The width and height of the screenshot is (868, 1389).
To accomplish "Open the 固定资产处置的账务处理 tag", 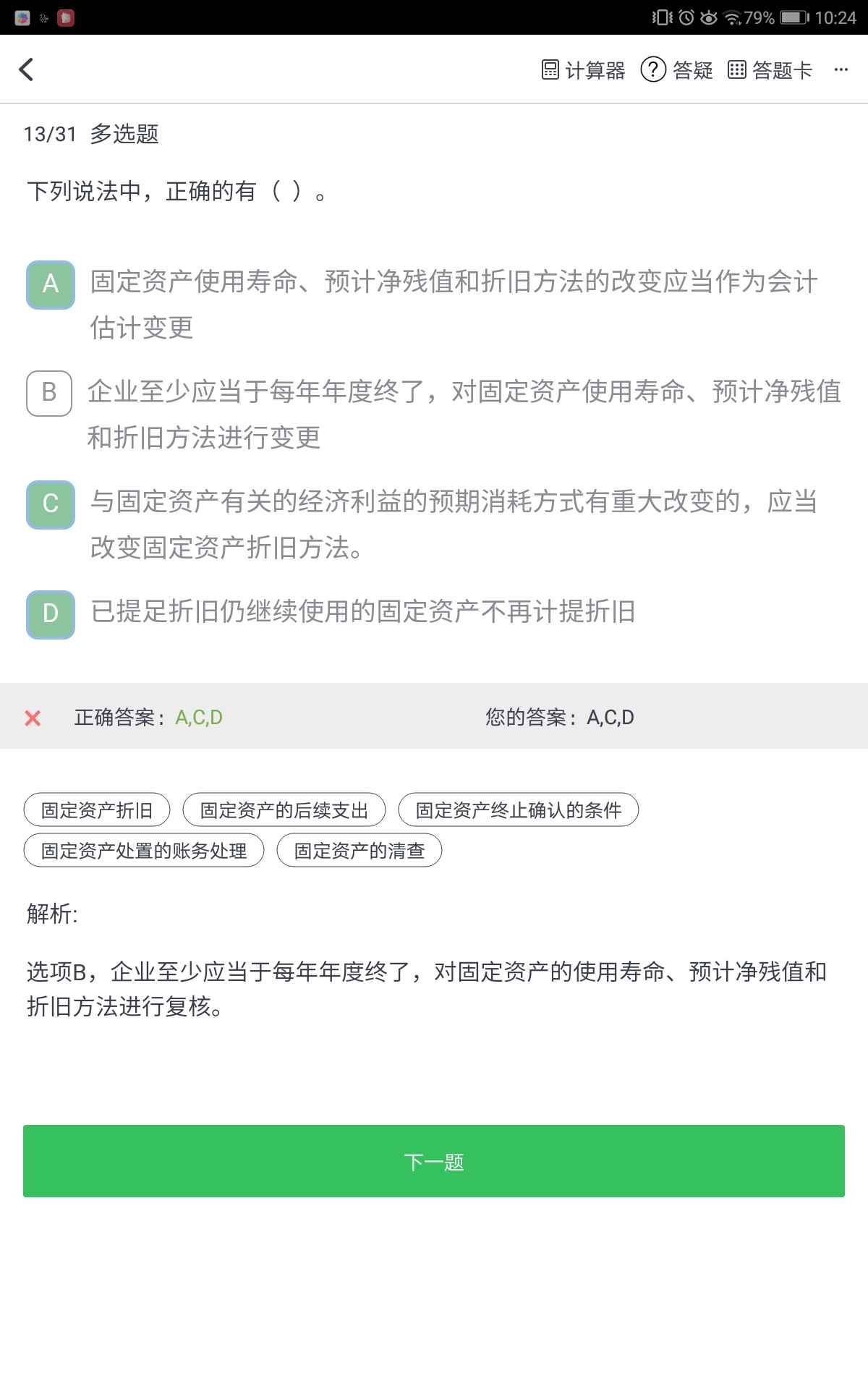I will (144, 851).
